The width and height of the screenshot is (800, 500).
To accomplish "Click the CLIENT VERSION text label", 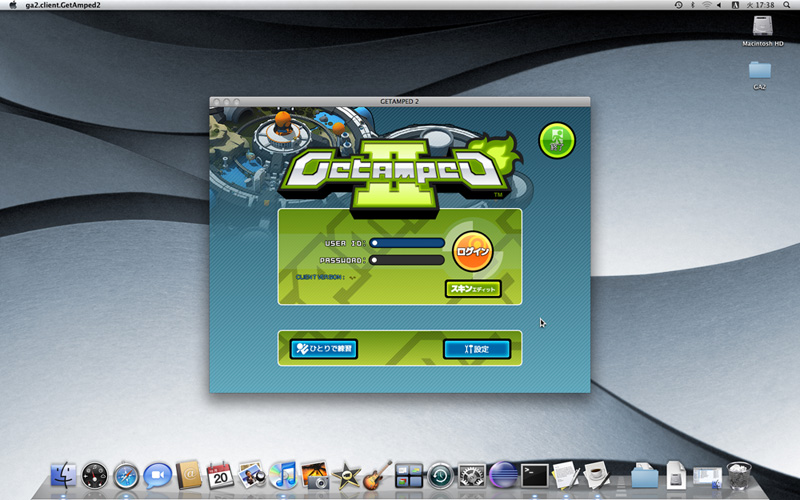I will tap(320, 277).
